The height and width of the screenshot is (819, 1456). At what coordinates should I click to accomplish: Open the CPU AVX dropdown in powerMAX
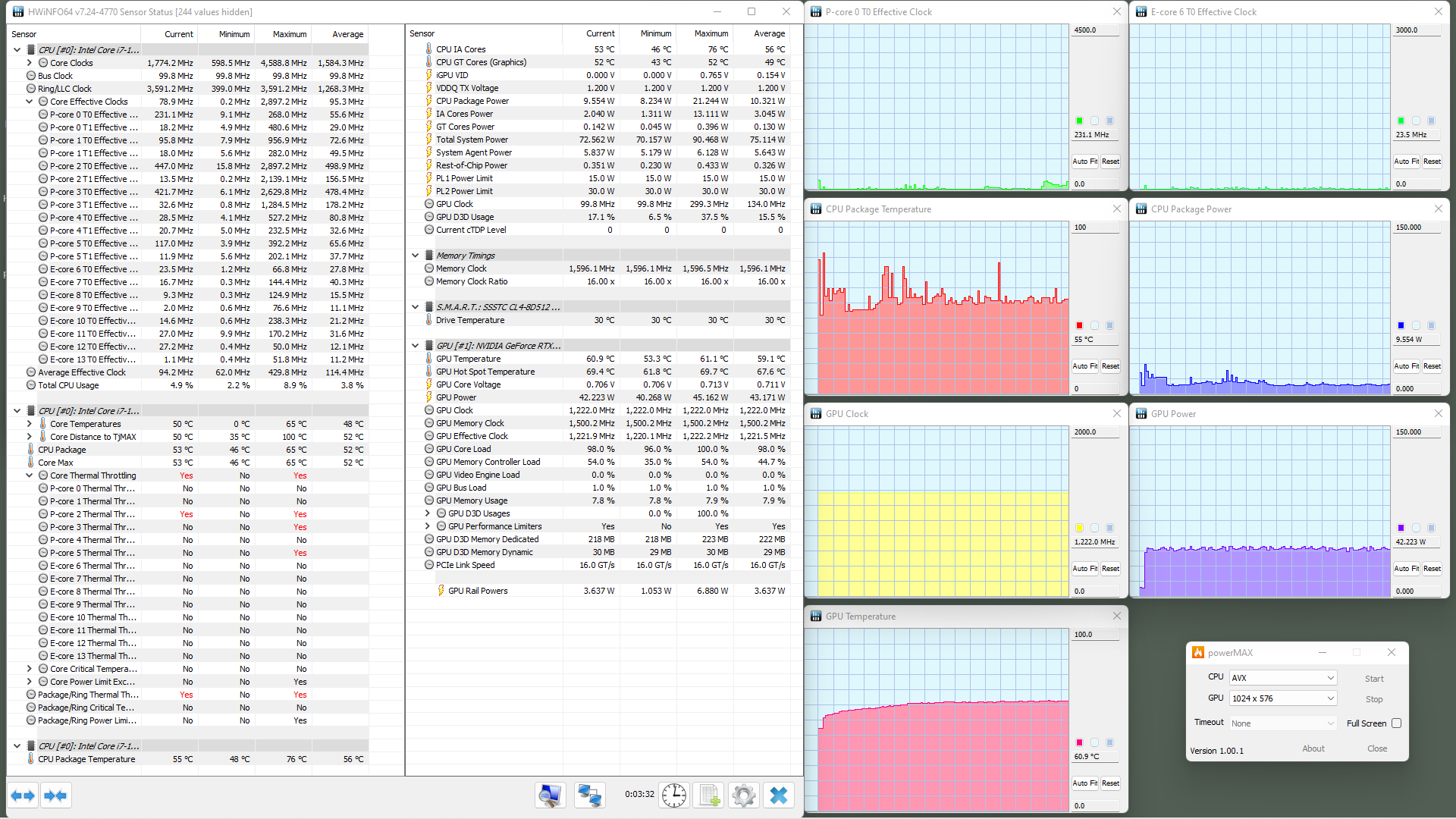pyautogui.click(x=1282, y=678)
